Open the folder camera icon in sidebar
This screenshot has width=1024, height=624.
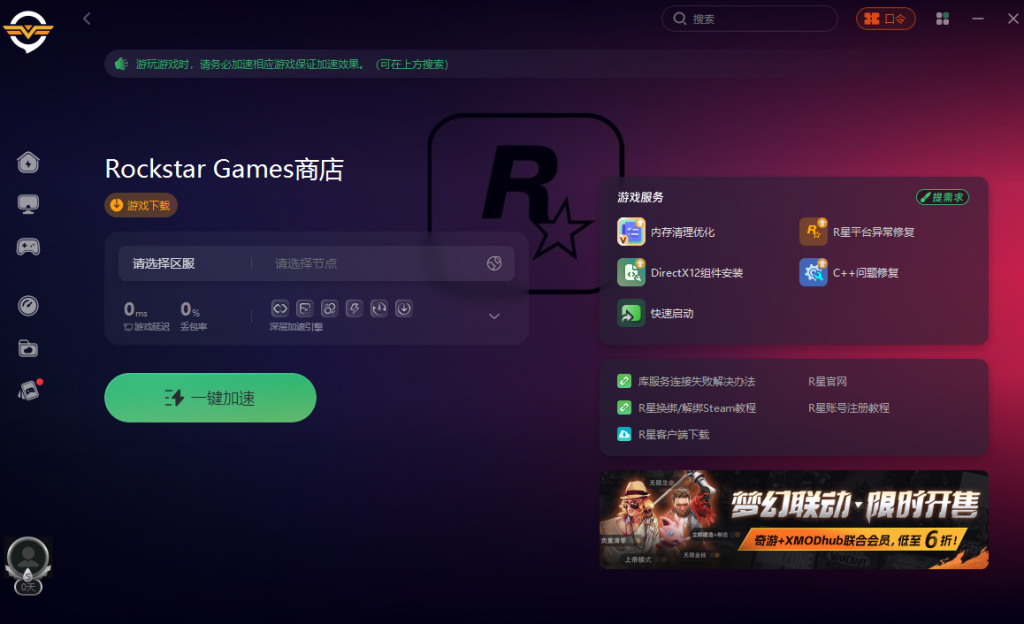(28, 349)
